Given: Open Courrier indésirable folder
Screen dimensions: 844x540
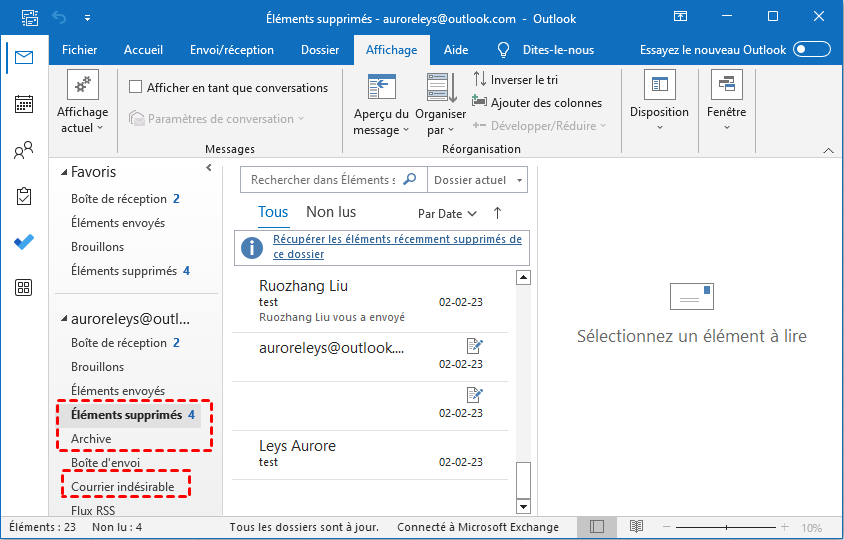Looking at the screenshot, I should coord(123,487).
